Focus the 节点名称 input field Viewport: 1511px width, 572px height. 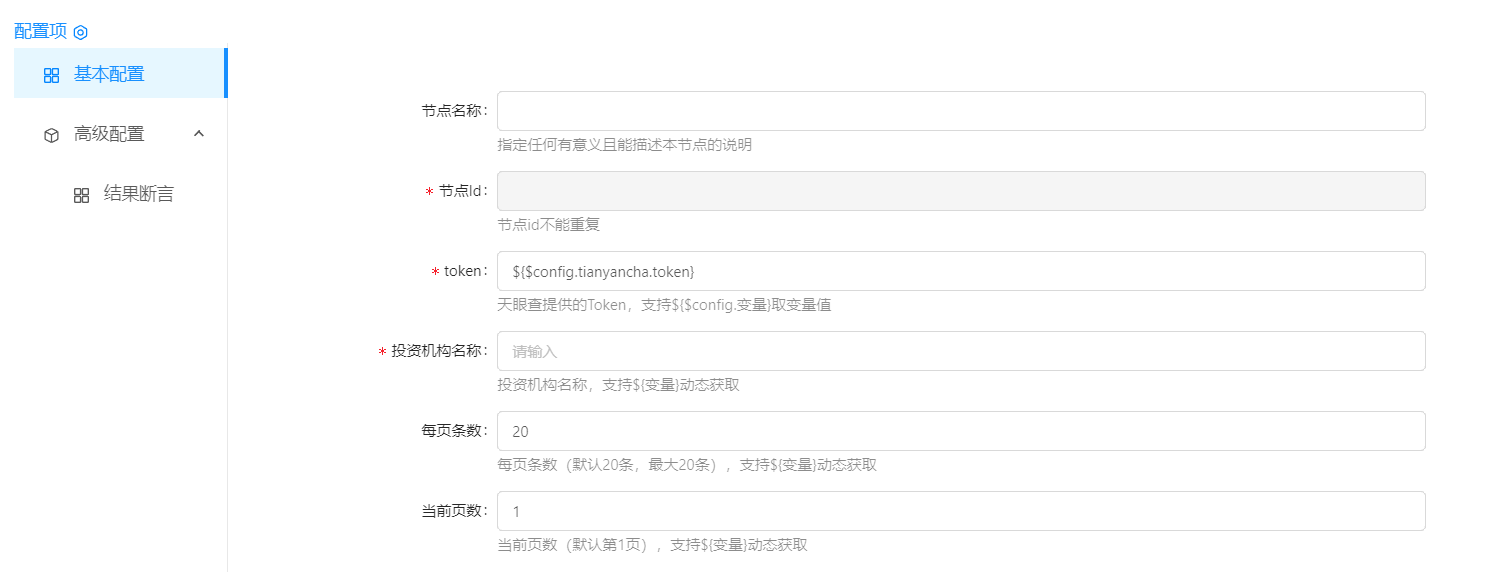pyautogui.click(x=960, y=111)
